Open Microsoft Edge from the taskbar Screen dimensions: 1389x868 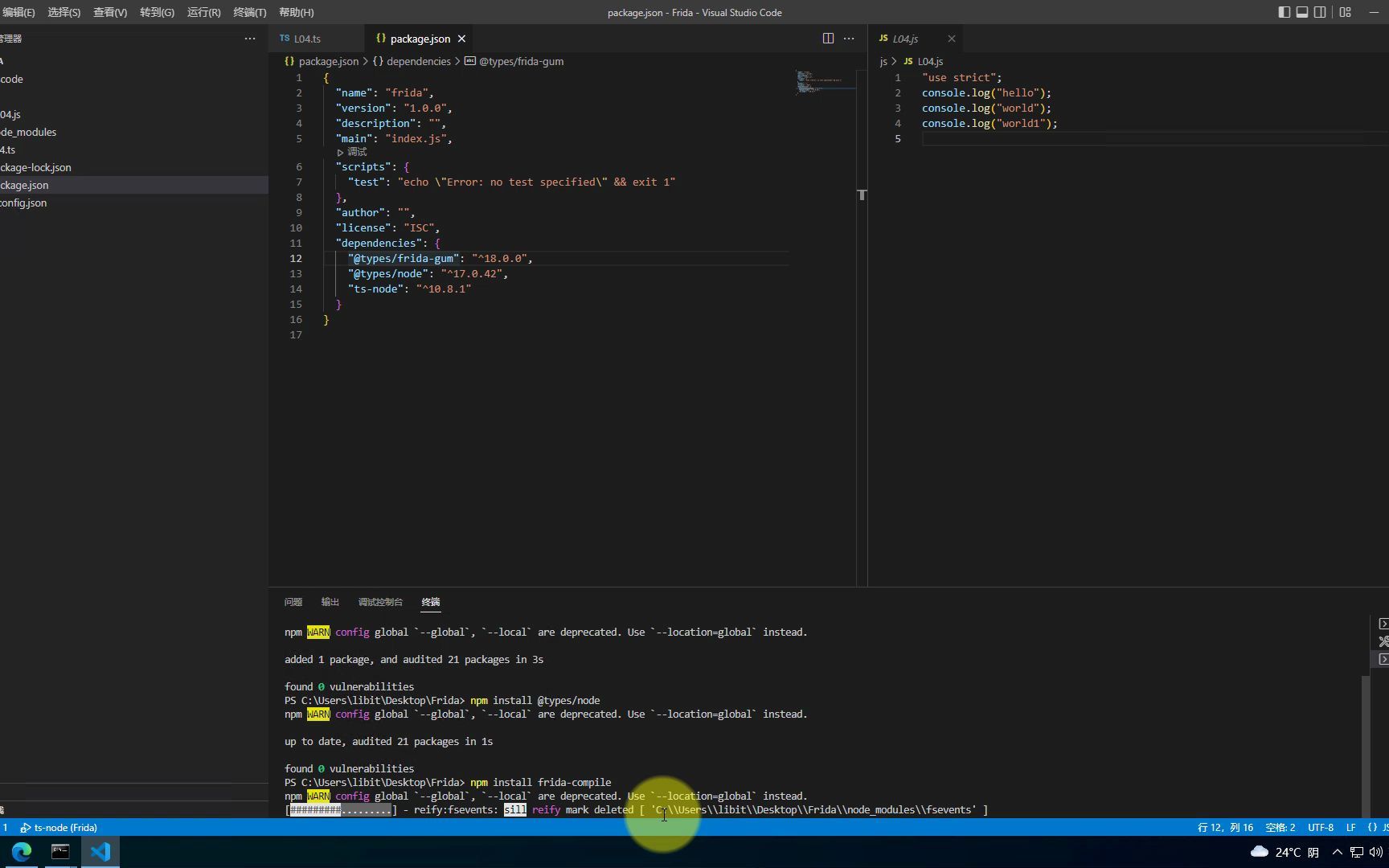click(x=21, y=851)
